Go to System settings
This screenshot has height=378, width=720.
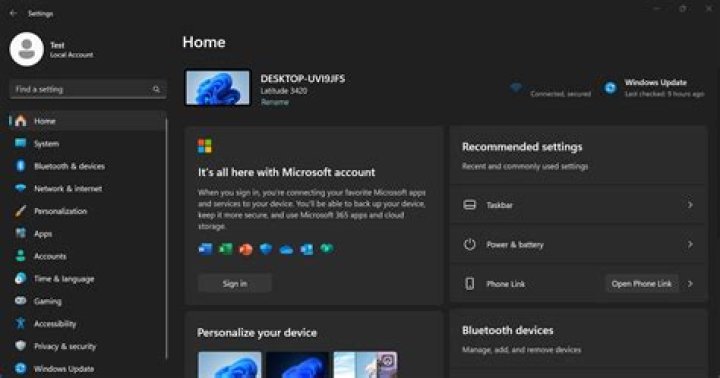pyautogui.click(x=87, y=144)
